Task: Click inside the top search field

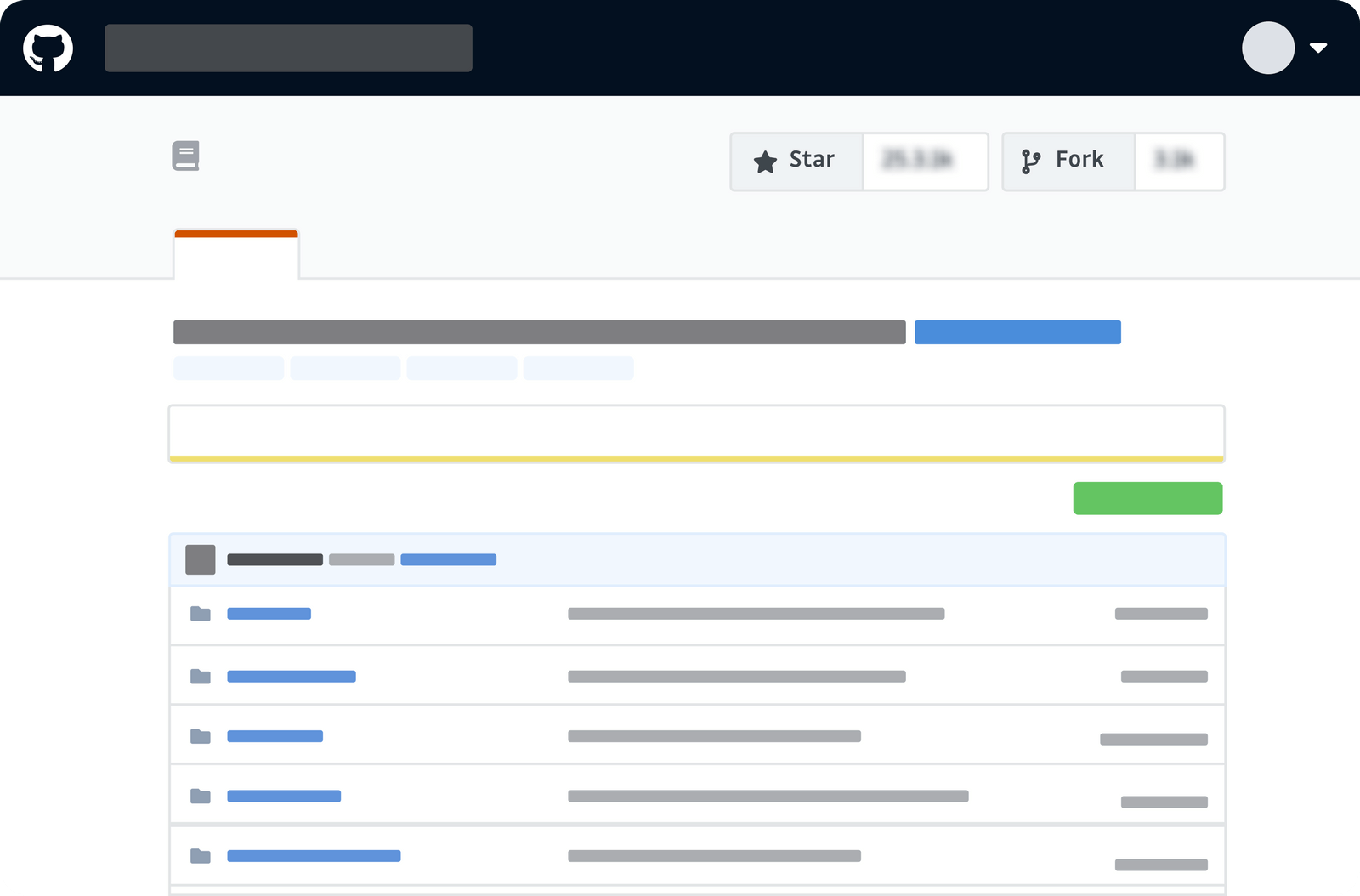Action: [288, 48]
